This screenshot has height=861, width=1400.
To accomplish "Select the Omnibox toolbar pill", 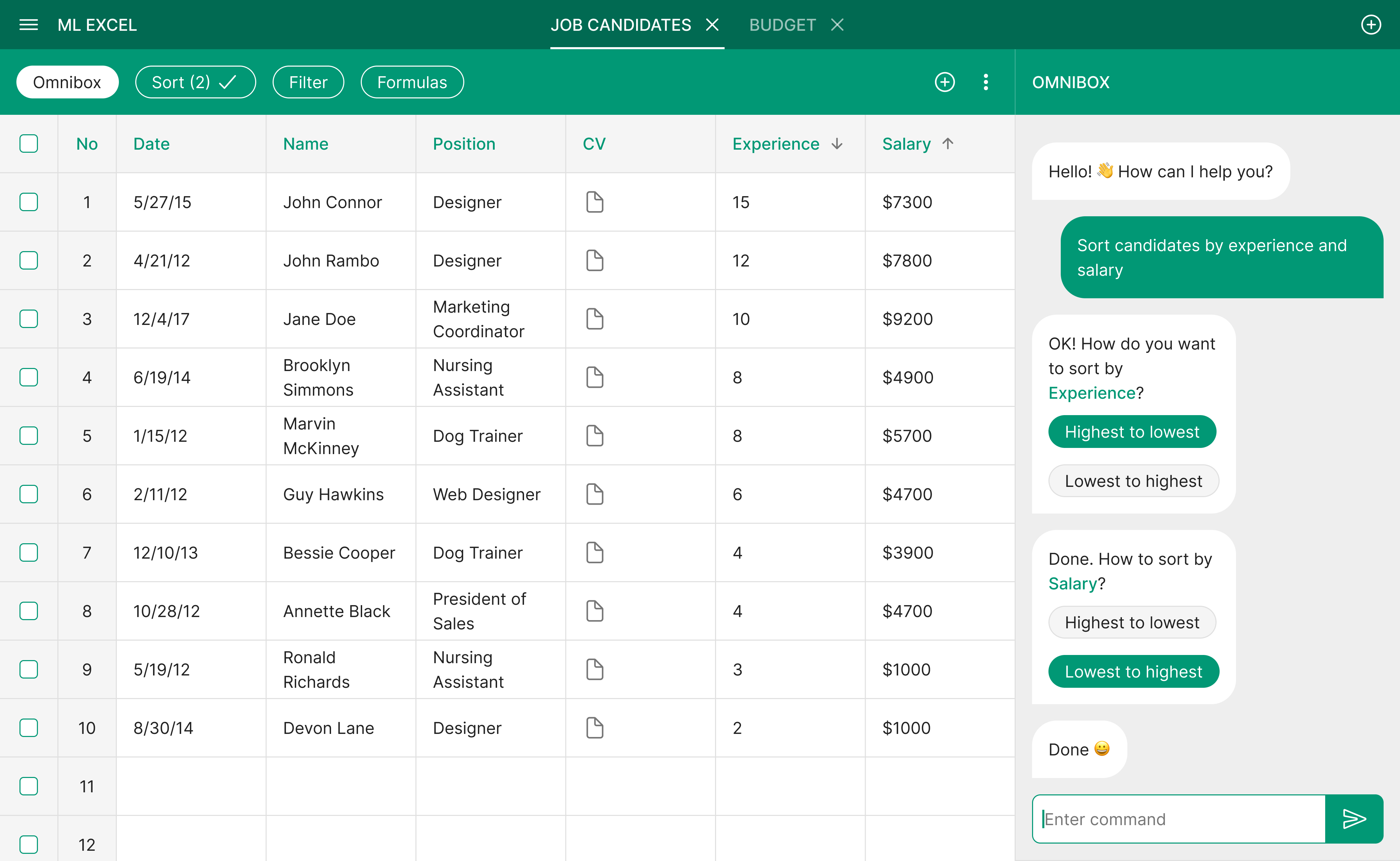I will (x=67, y=82).
